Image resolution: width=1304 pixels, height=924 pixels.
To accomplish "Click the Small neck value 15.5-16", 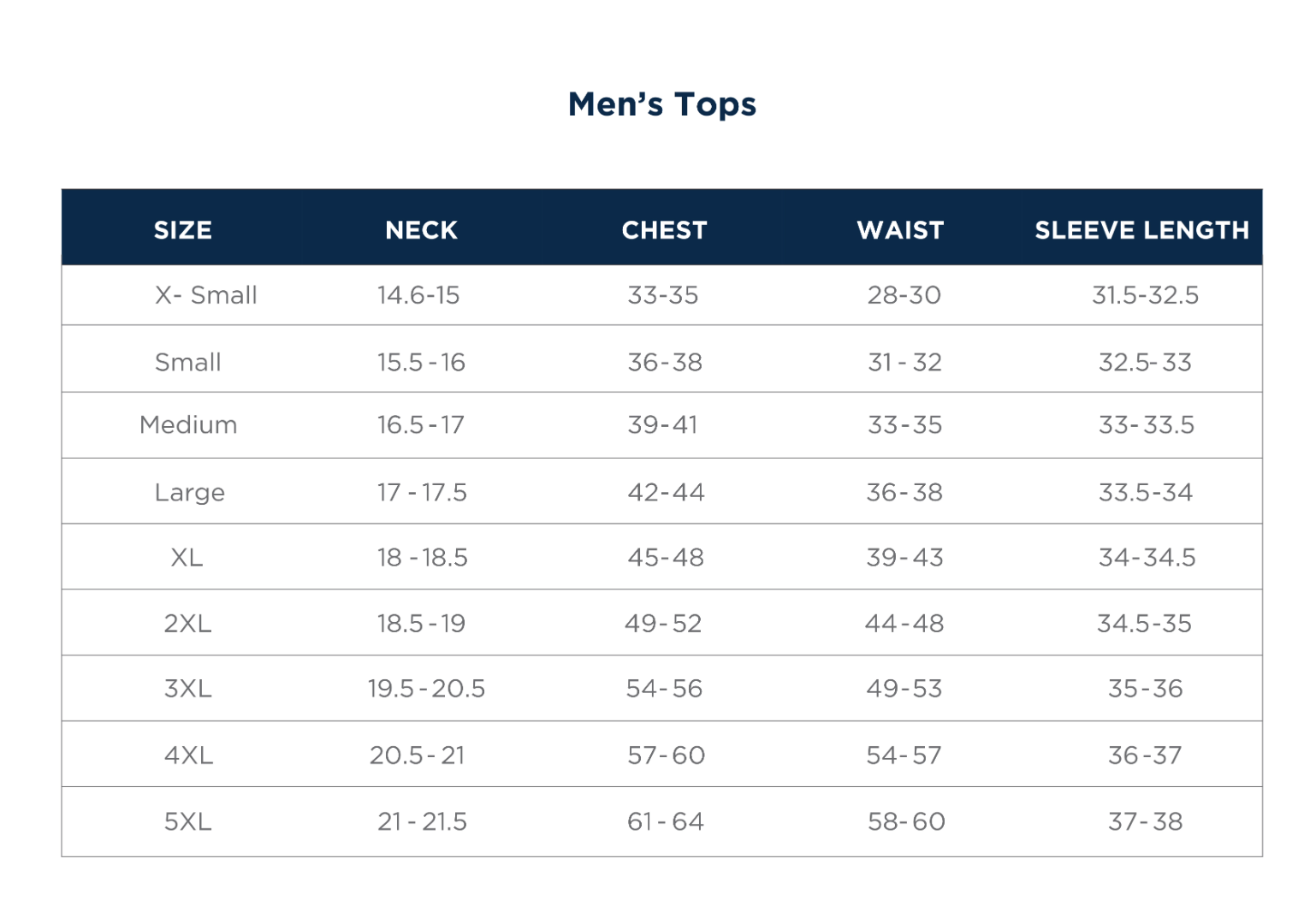I will [421, 363].
